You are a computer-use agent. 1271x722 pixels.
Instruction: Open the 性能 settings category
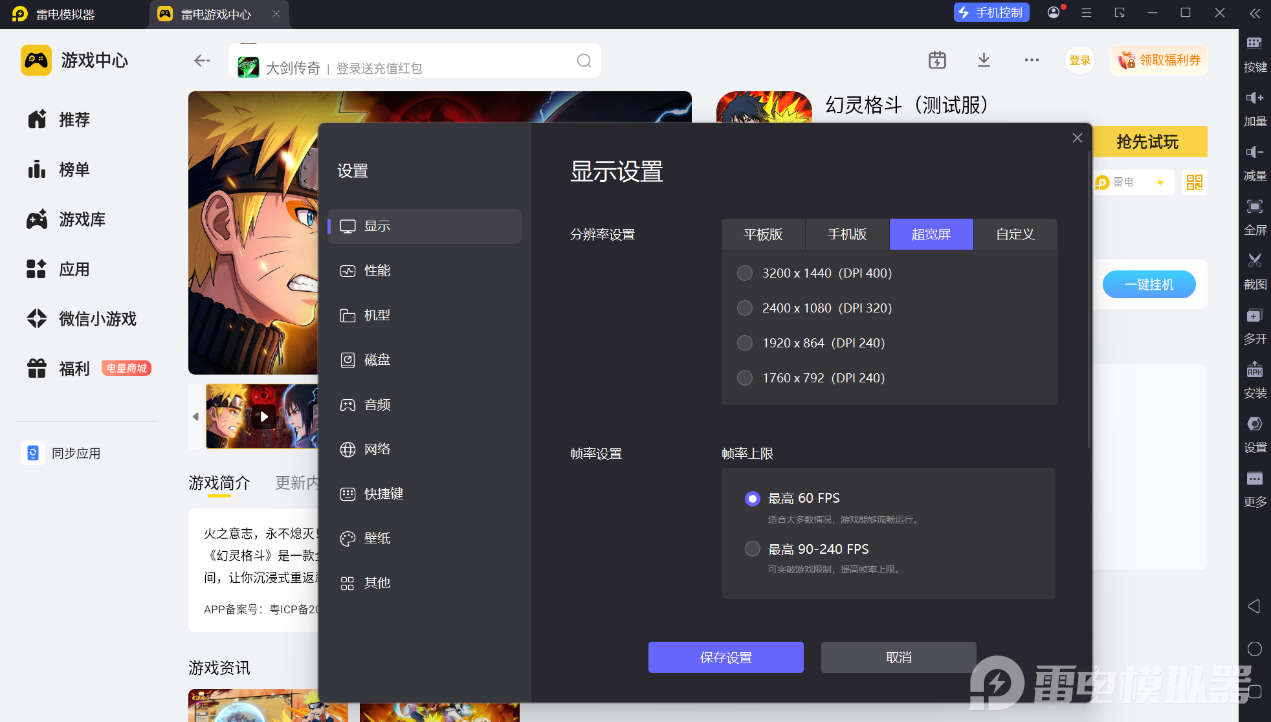click(x=424, y=270)
